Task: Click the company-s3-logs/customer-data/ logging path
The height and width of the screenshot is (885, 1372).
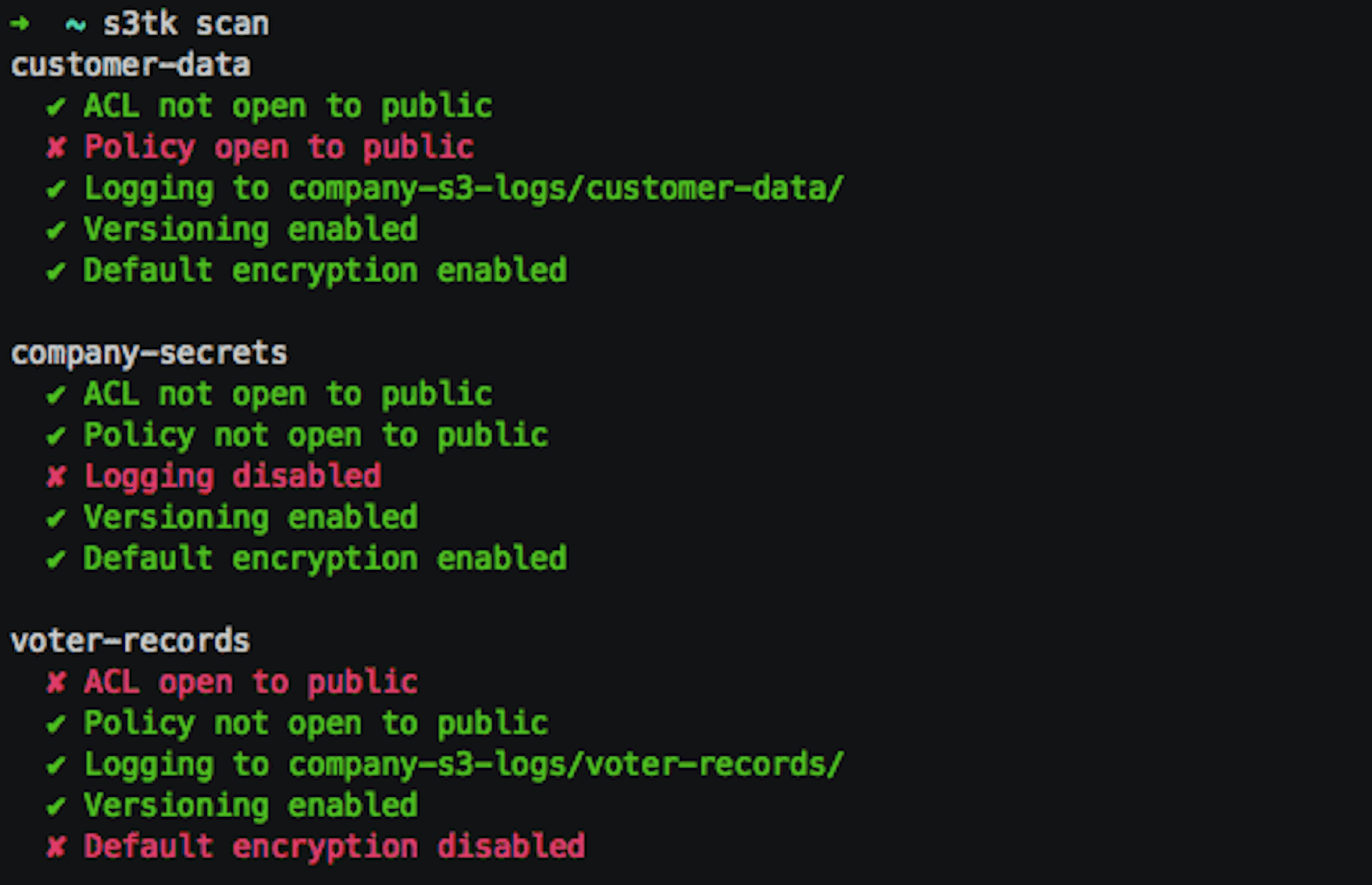Action: click(x=566, y=189)
